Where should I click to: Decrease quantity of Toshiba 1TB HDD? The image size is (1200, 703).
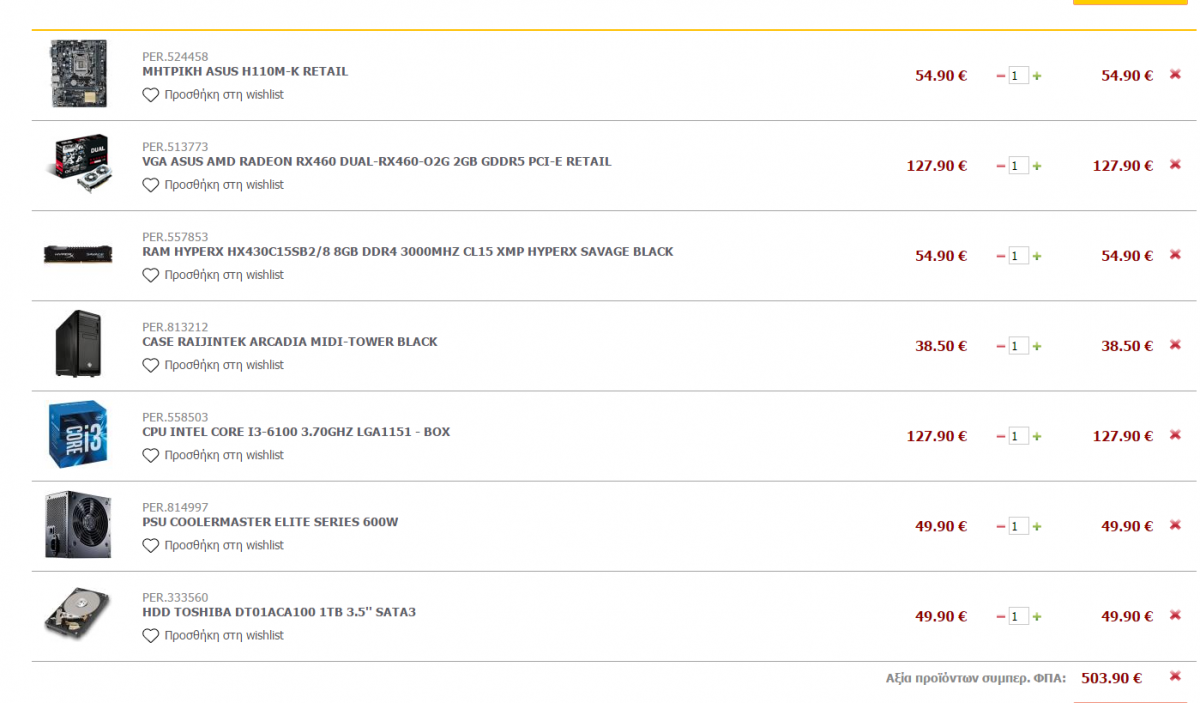(x=1001, y=617)
